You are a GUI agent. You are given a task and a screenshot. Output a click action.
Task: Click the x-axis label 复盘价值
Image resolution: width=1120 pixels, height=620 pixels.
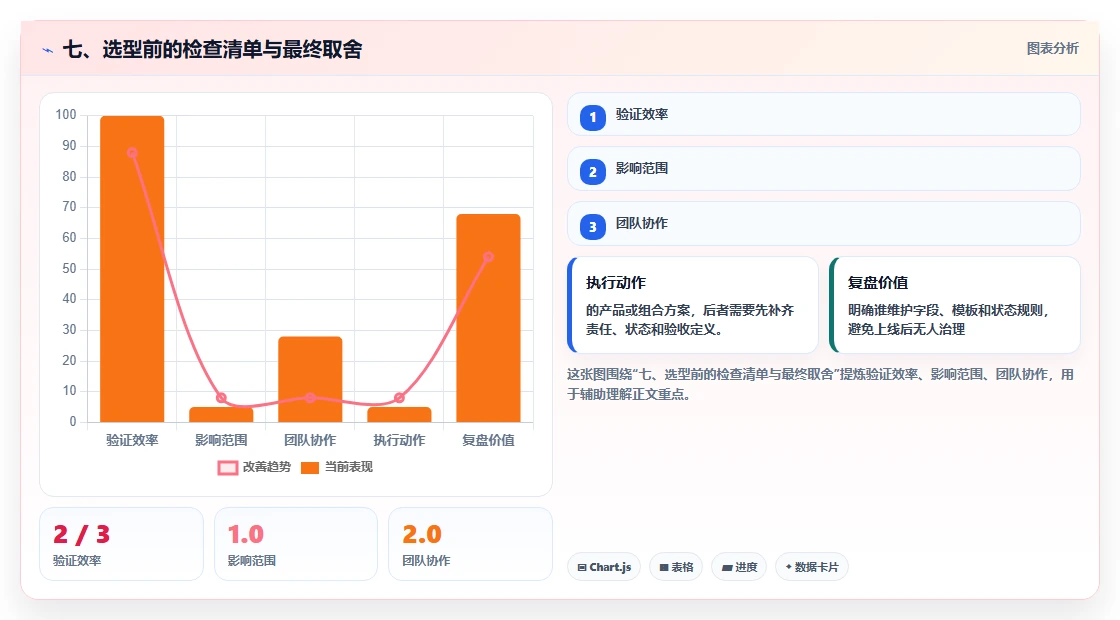[489, 440]
